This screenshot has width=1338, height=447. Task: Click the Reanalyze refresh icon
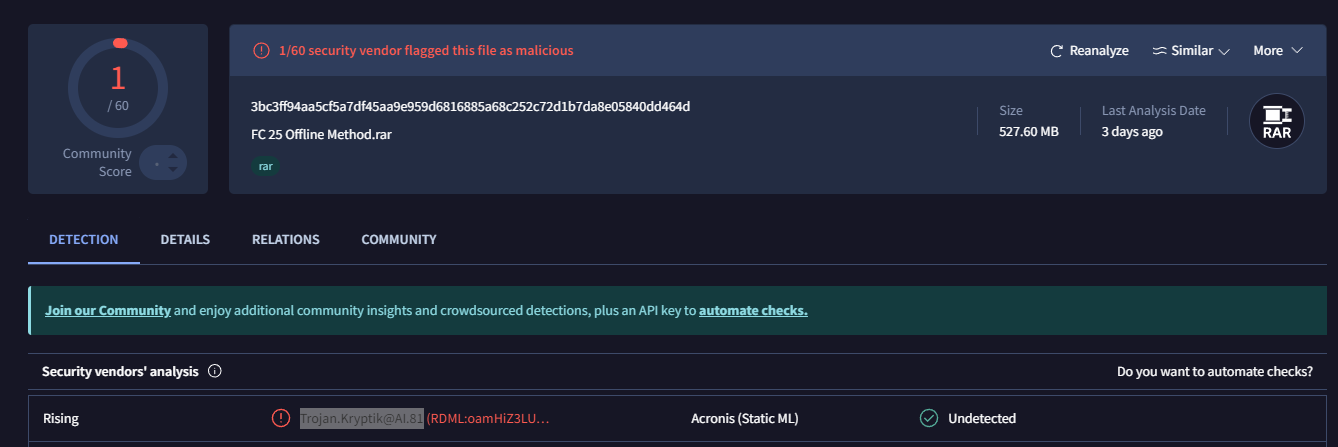(1057, 51)
